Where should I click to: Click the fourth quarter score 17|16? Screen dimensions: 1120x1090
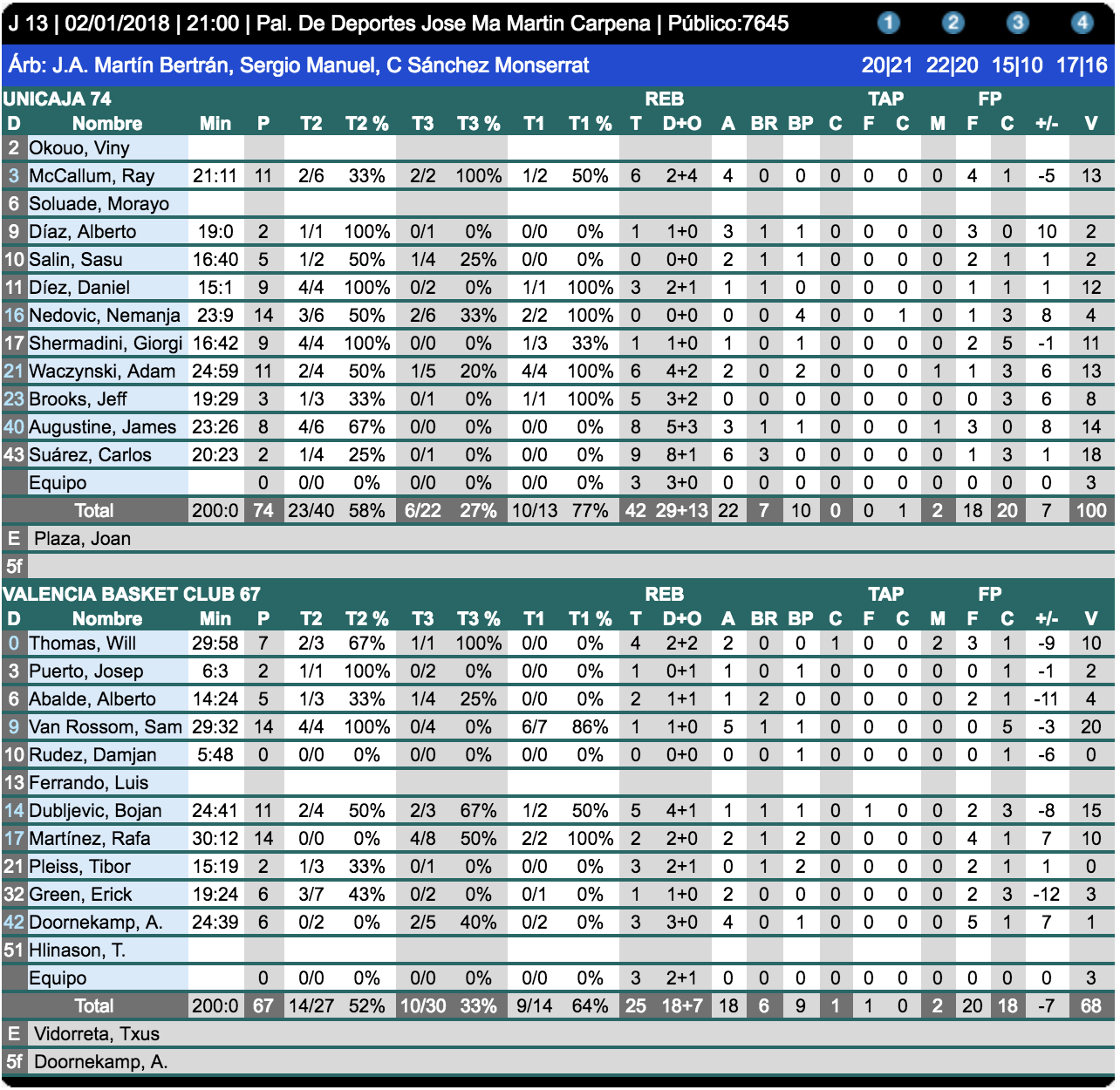[1082, 65]
